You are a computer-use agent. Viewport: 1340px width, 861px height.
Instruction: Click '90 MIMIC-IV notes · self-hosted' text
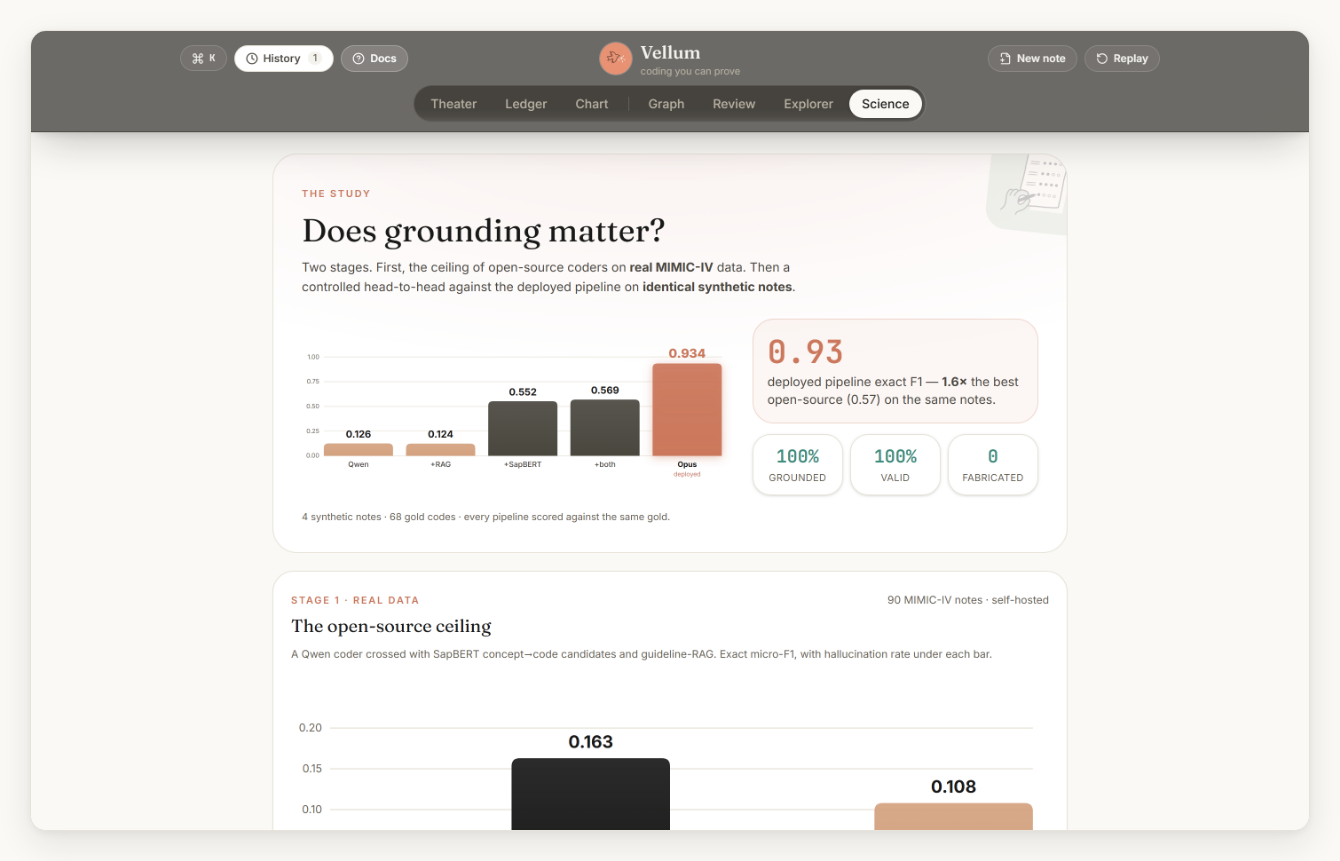[968, 600]
